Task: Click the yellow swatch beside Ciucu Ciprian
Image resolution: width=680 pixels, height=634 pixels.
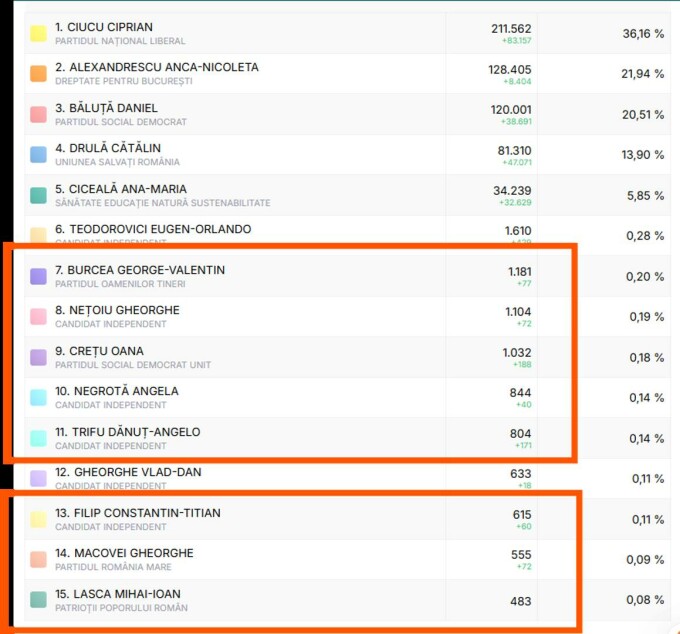Action: tap(38, 33)
